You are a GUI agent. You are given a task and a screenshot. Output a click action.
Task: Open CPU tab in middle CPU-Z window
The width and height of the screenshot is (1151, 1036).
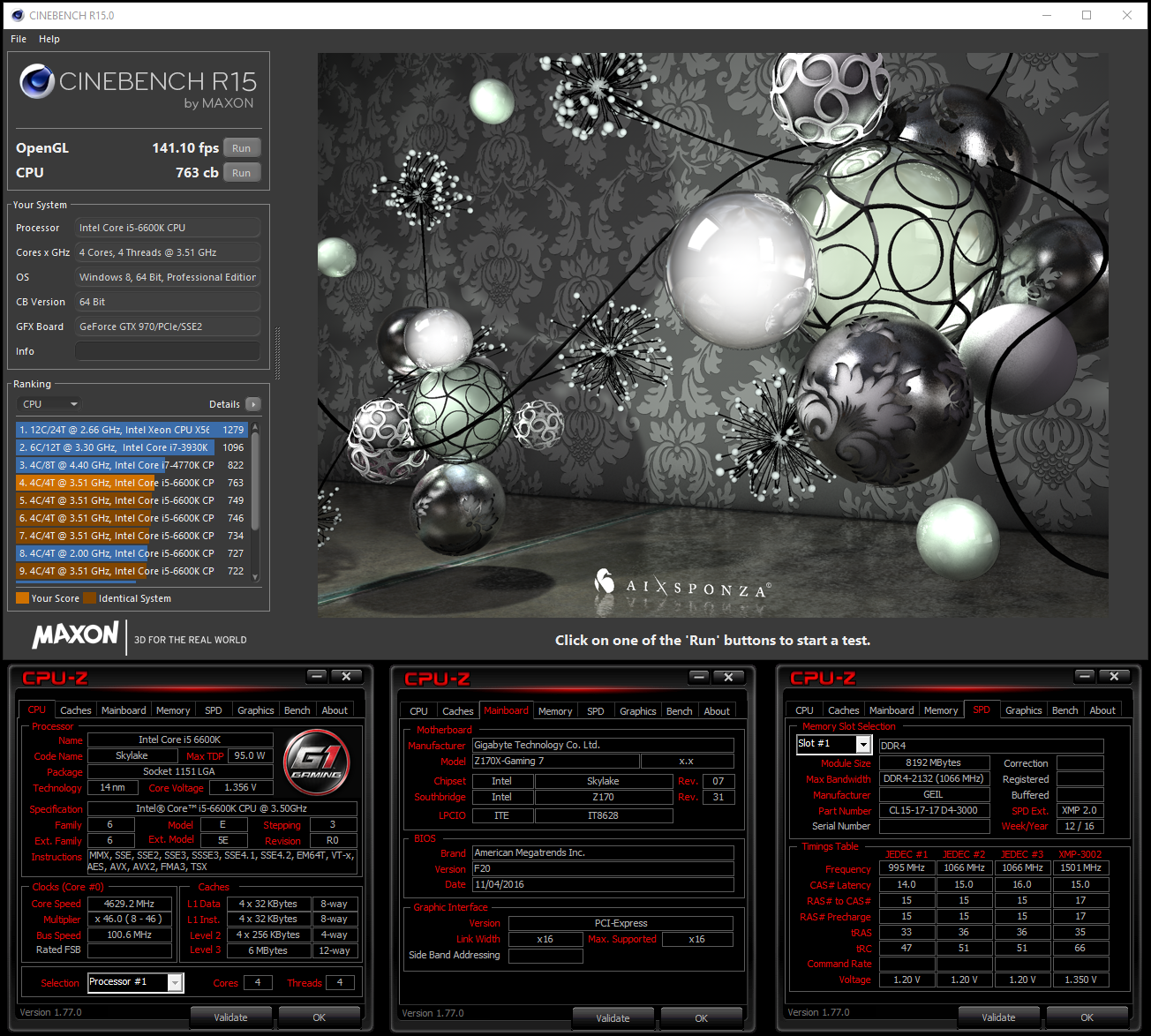[419, 711]
